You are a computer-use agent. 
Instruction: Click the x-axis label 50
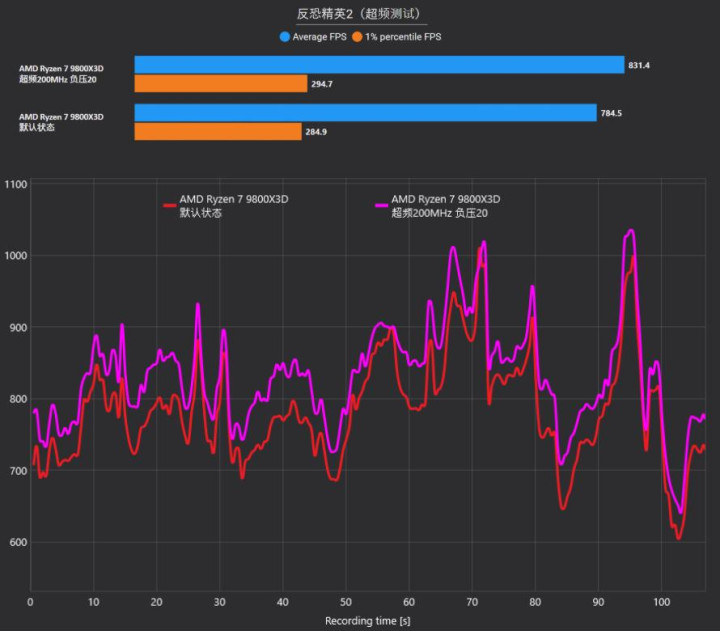pyautogui.click(x=346, y=602)
